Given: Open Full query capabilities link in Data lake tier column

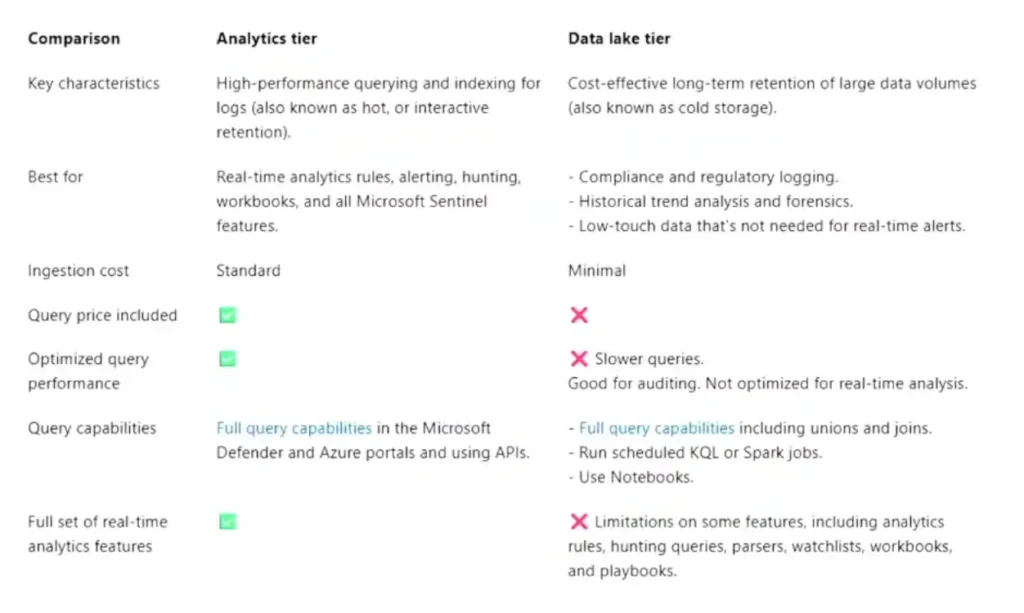Looking at the screenshot, I should (657, 428).
